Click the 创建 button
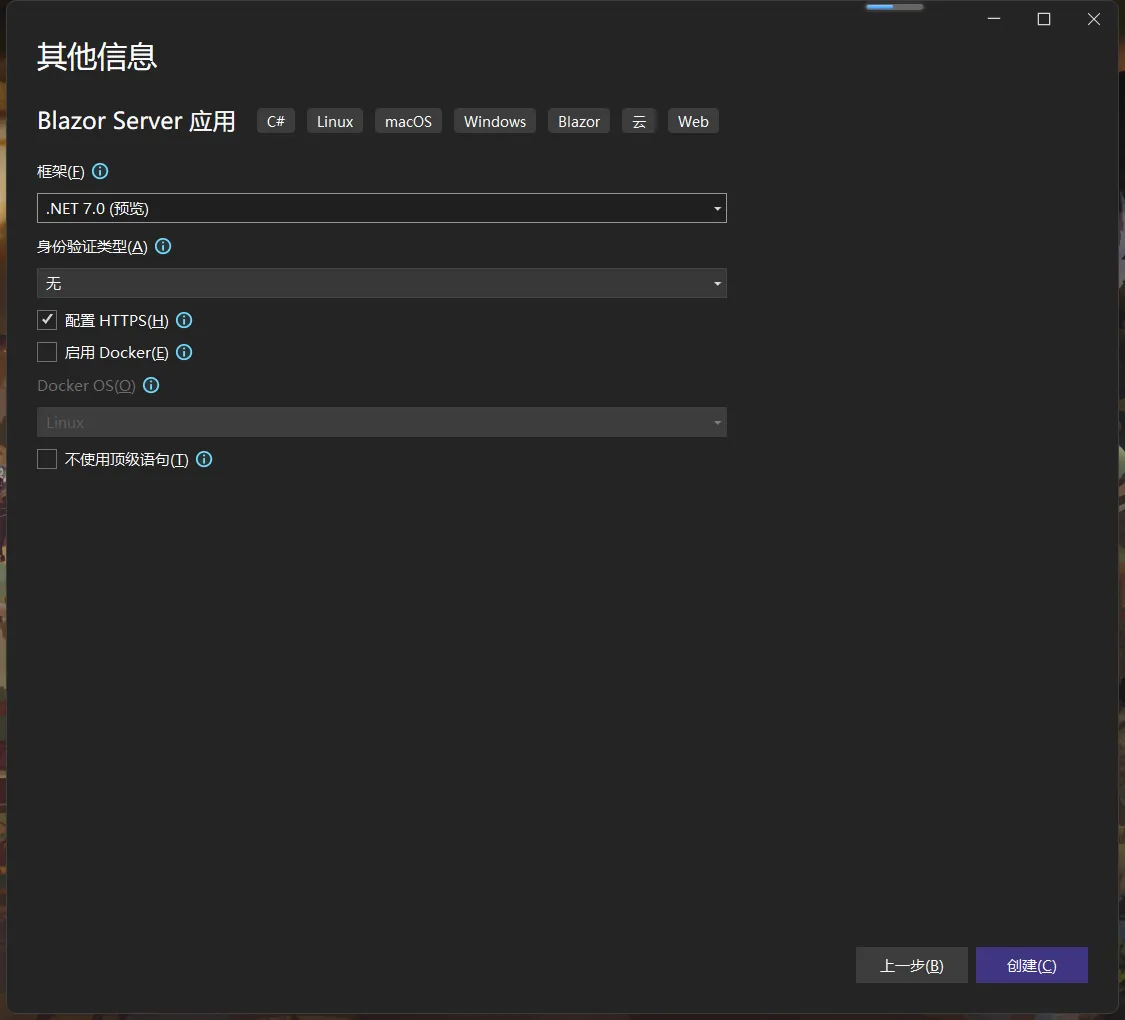This screenshot has height=1020, width=1125. point(1031,965)
